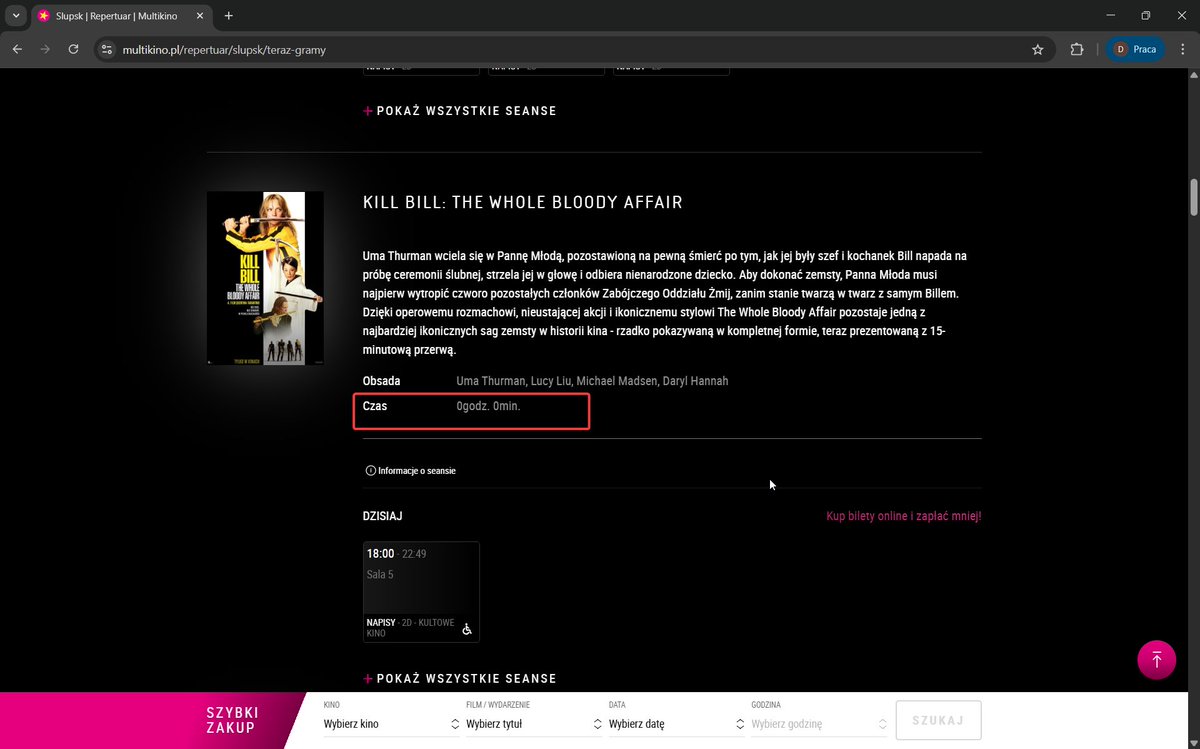Bookmark this page with the star icon

click(x=1038, y=49)
